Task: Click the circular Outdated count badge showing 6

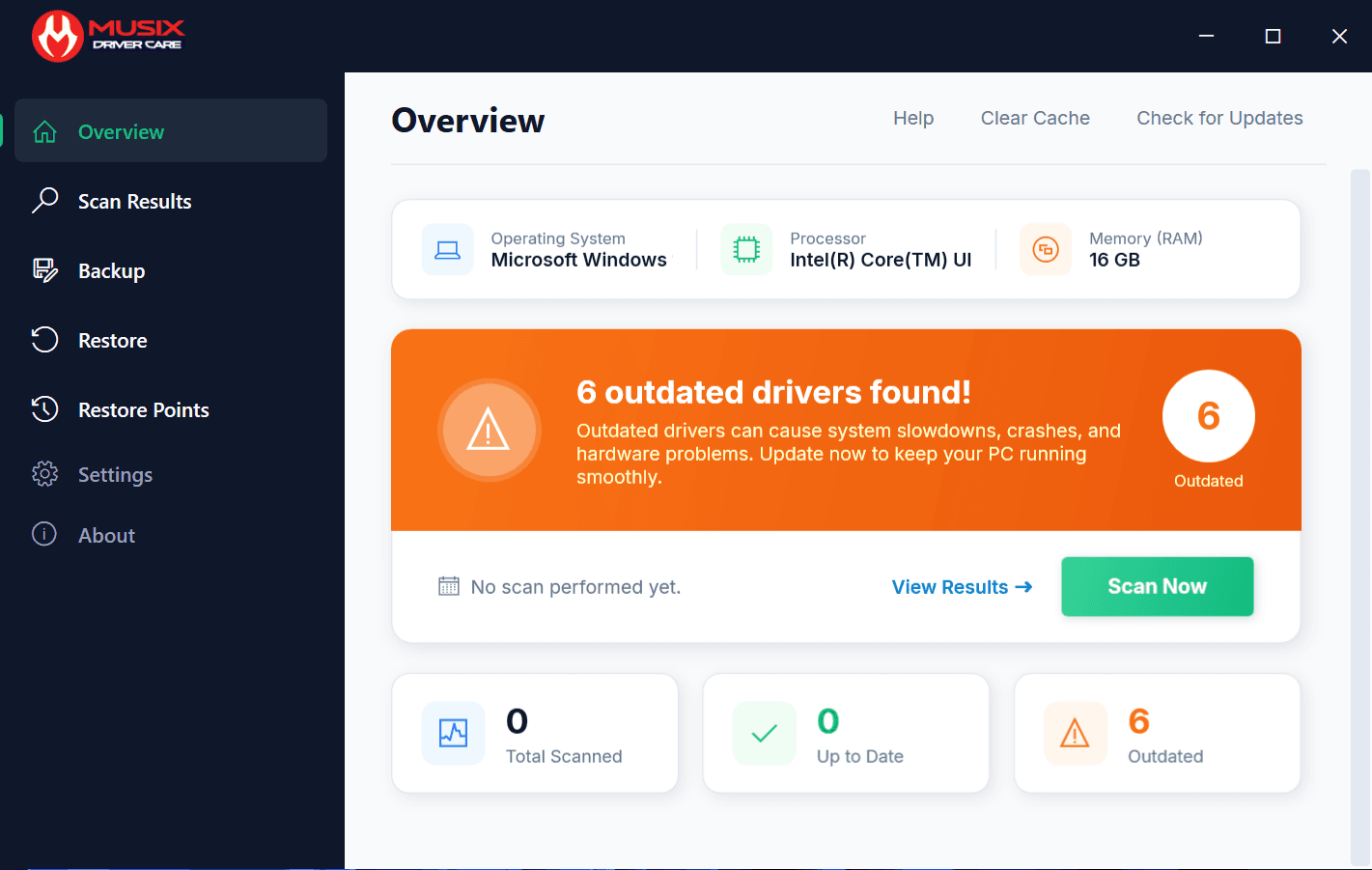Action: [1208, 416]
